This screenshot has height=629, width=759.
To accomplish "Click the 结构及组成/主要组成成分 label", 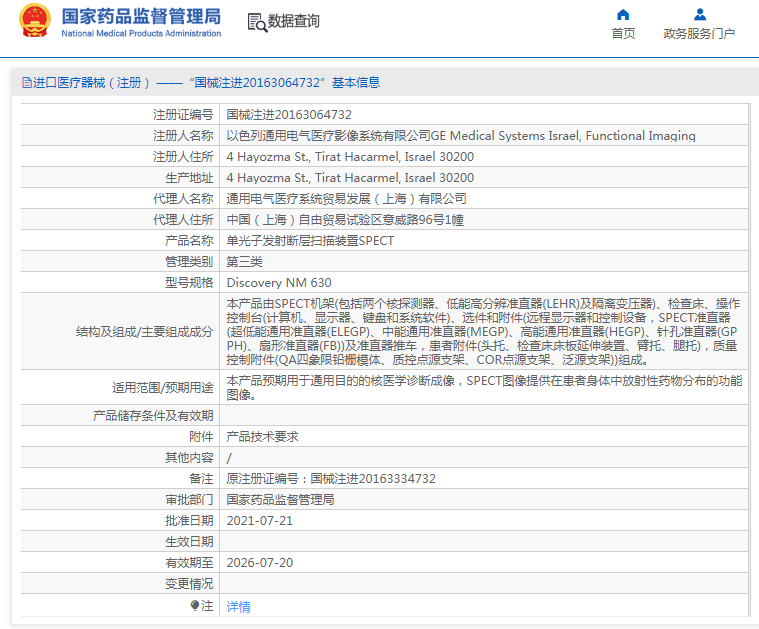I will [x=144, y=332].
